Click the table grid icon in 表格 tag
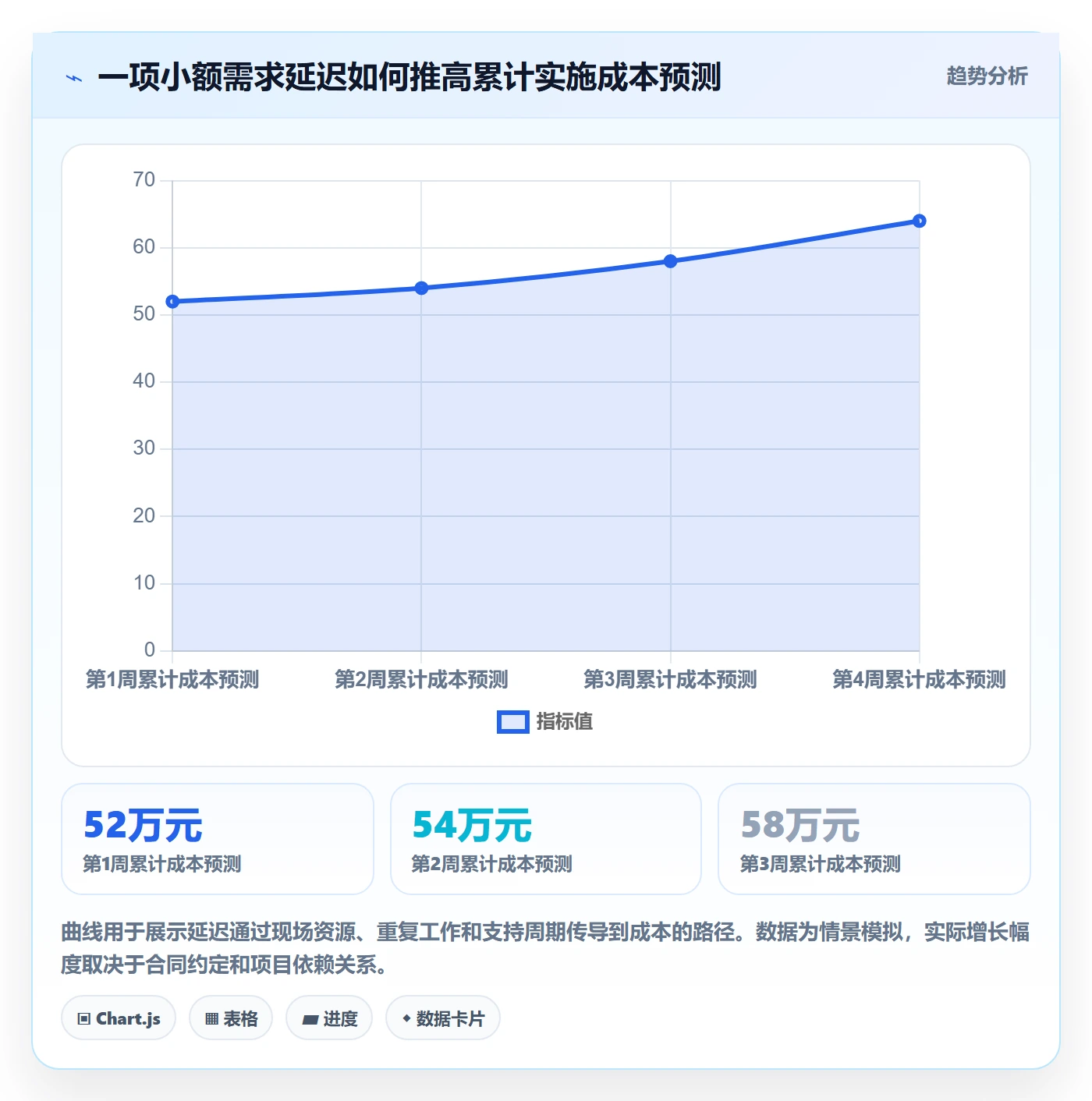This screenshot has height=1101, width=1092. [211, 1018]
